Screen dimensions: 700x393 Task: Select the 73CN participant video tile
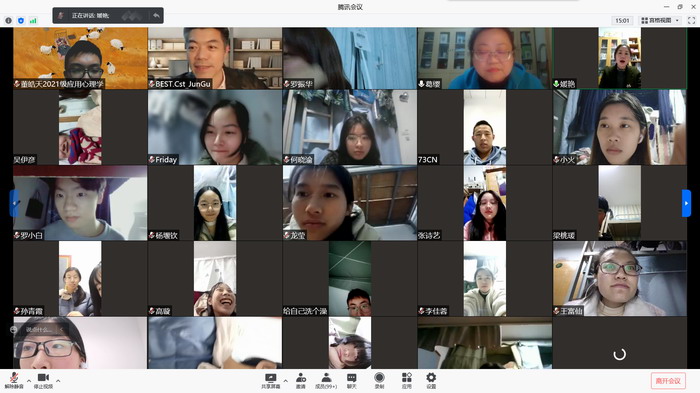pos(484,127)
